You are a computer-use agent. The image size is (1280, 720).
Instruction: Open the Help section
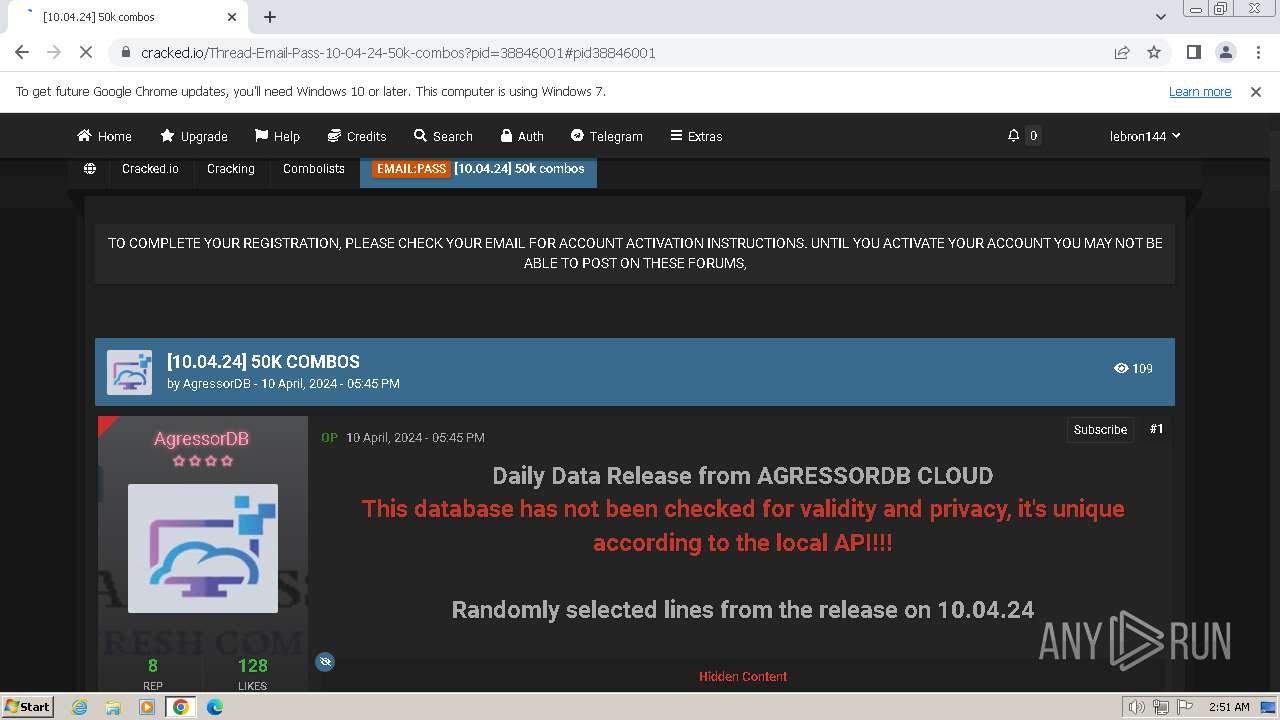pos(277,136)
